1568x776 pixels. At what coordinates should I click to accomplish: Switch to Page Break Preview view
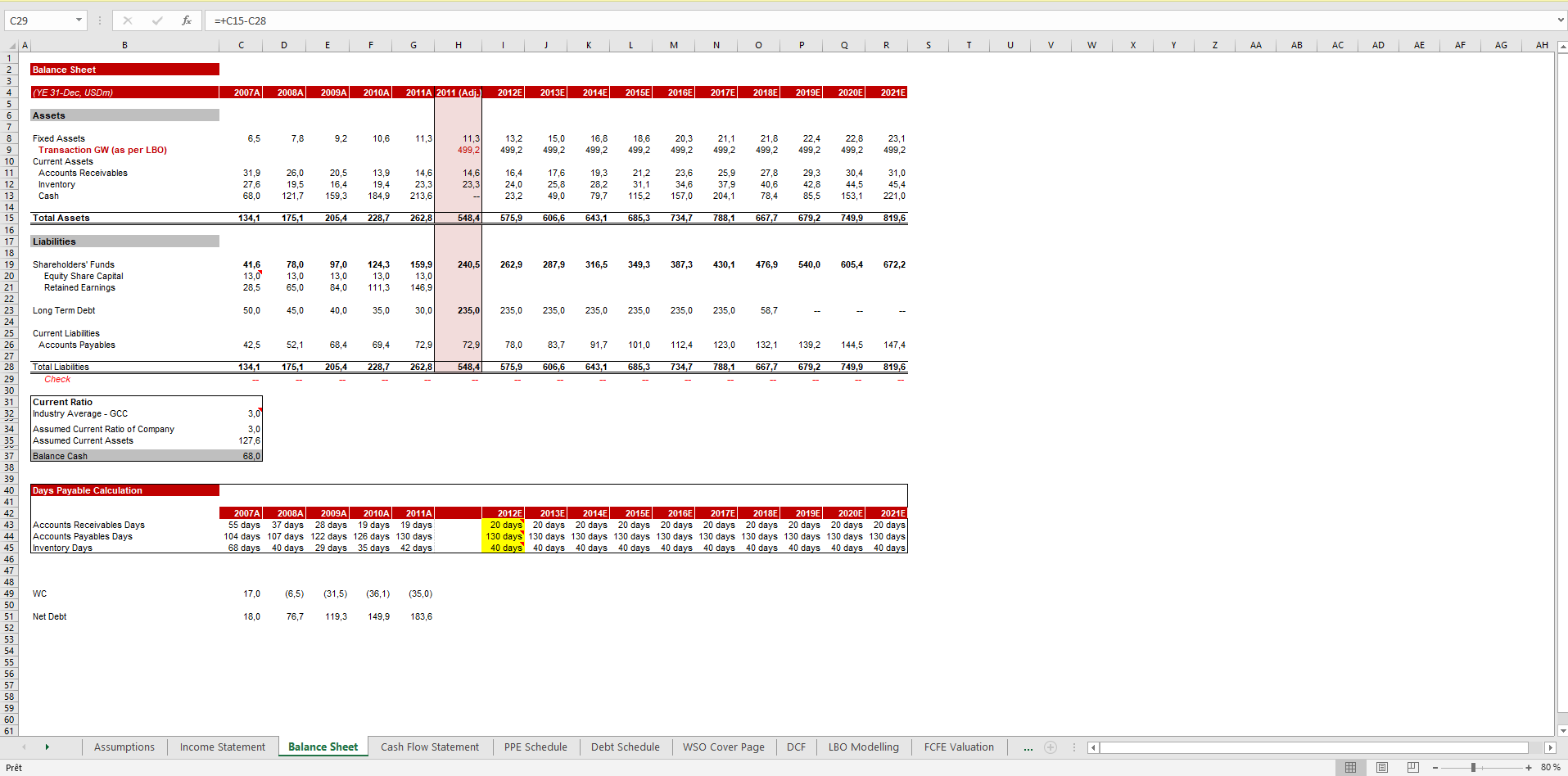[1412, 767]
